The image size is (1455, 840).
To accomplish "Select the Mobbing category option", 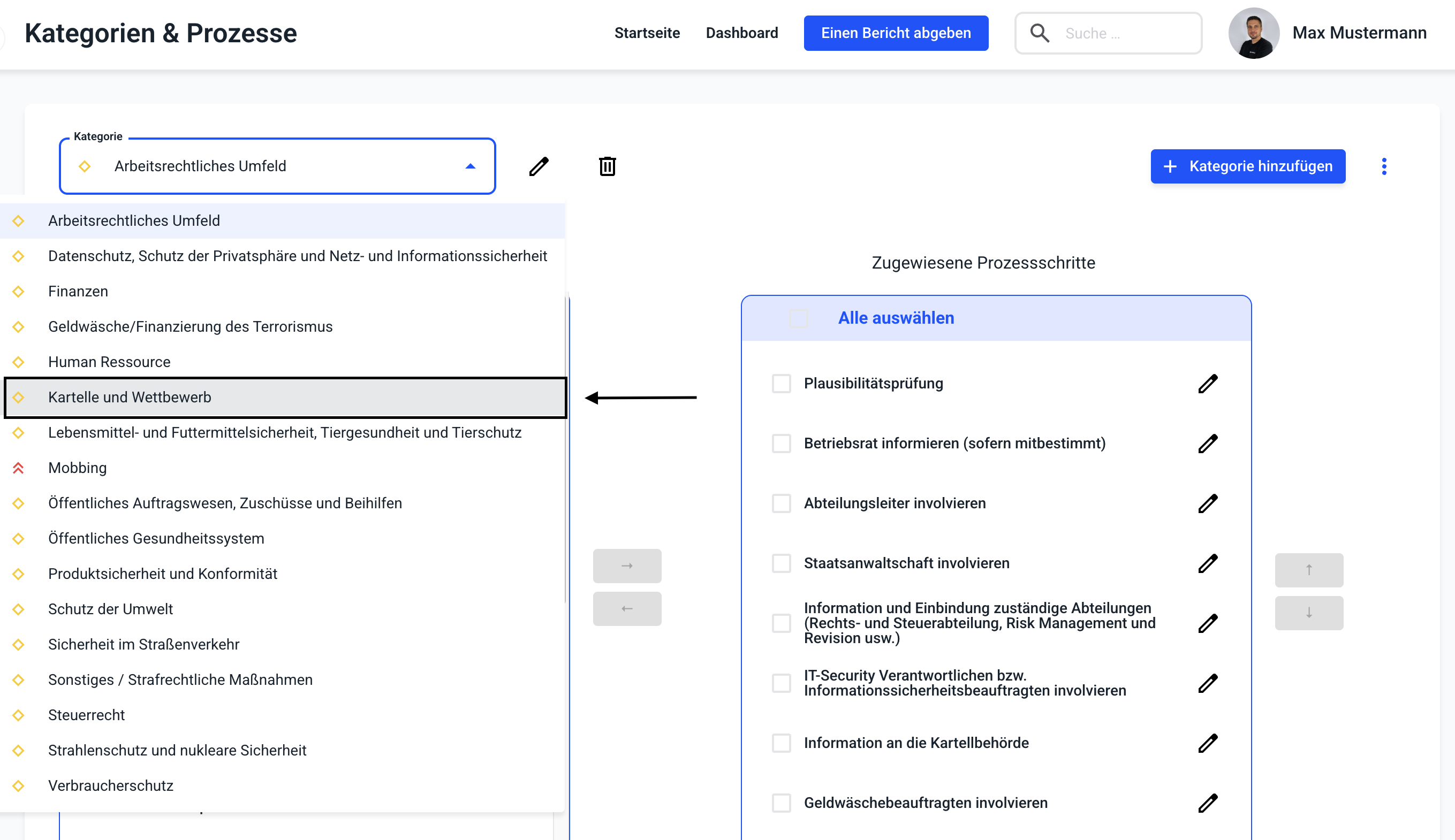I will 77,468.
